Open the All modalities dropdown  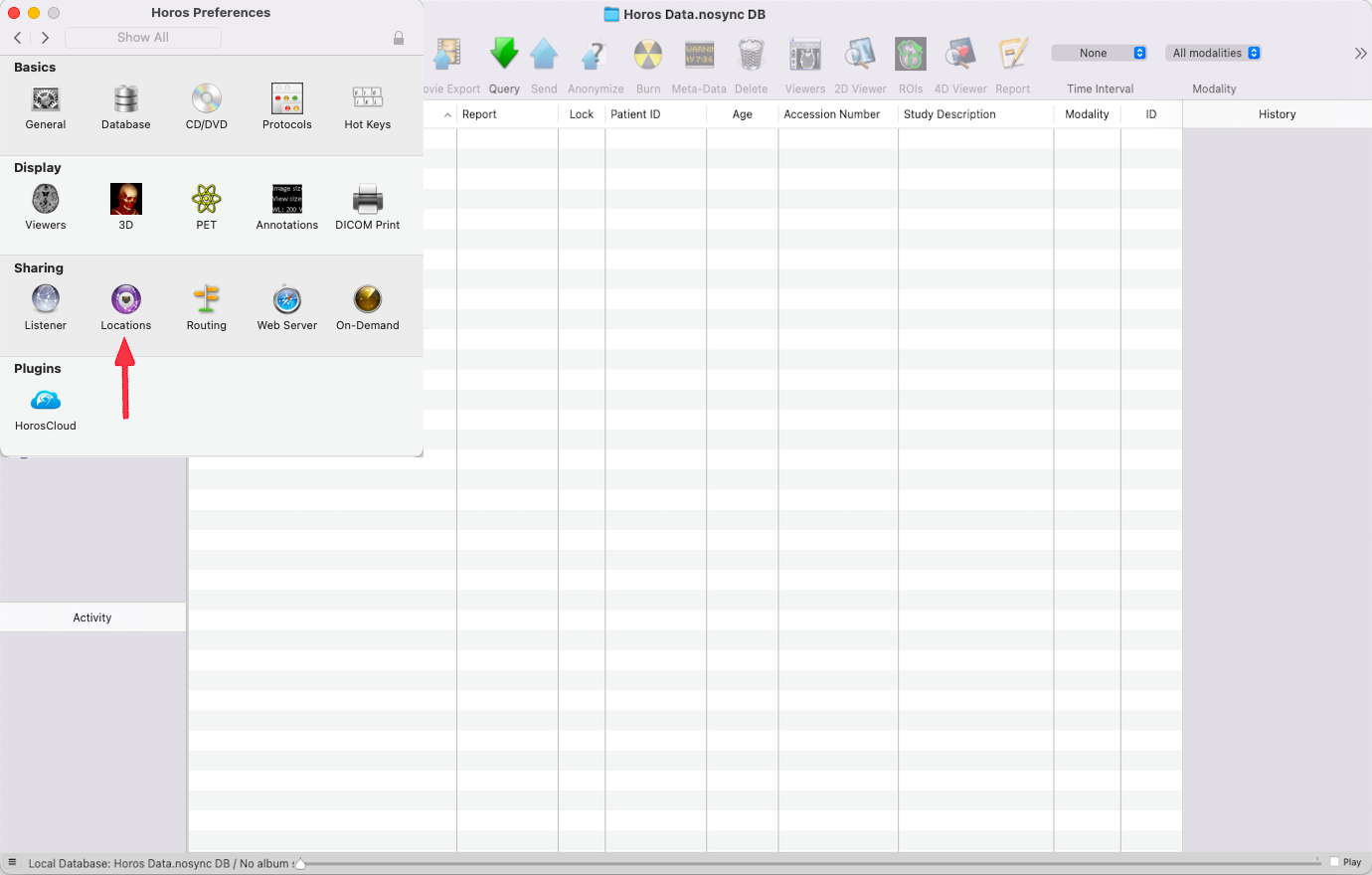click(x=1213, y=53)
